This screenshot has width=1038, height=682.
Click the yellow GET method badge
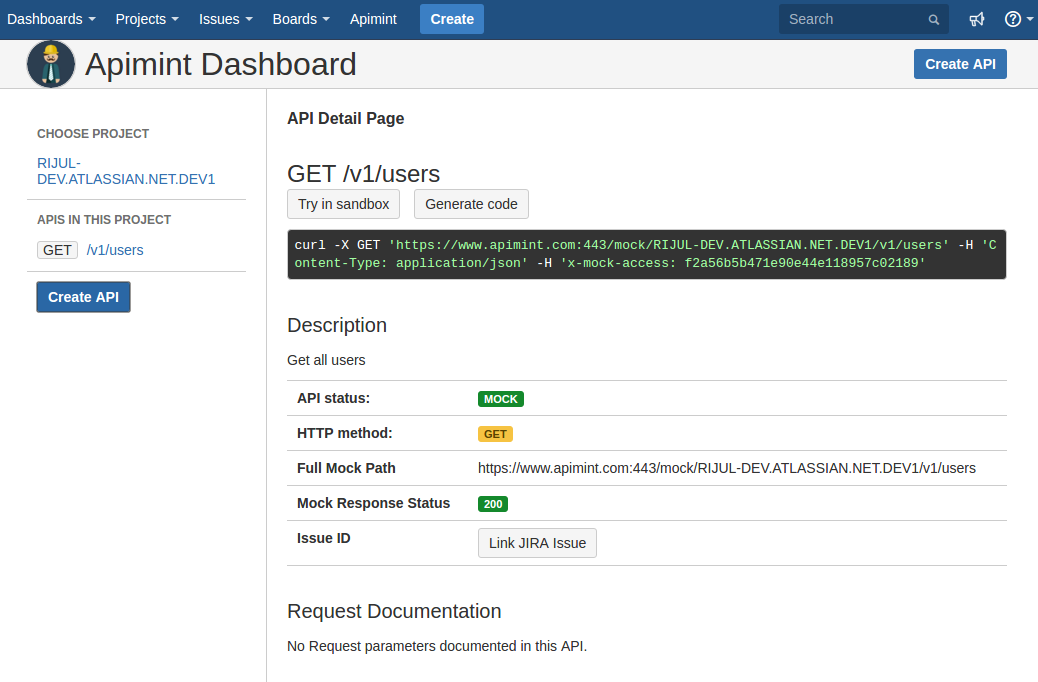coord(495,434)
